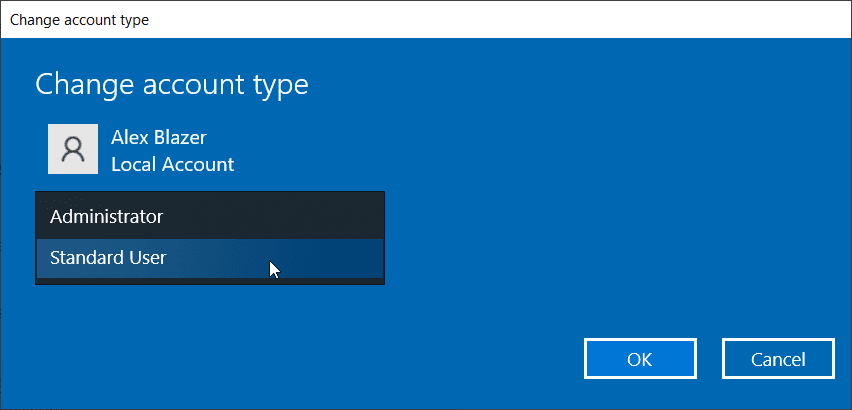Click the account type under Alex Blazer's name
This screenshot has width=852, height=410.
pos(172,164)
